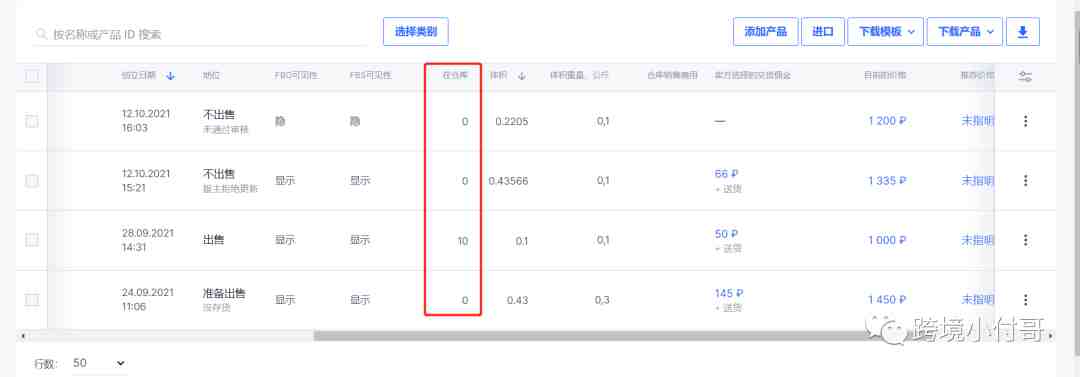Open the three-dot menu for 1 335 ₽ row
Image resolution: width=1080 pixels, height=377 pixels.
pos(1025,181)
